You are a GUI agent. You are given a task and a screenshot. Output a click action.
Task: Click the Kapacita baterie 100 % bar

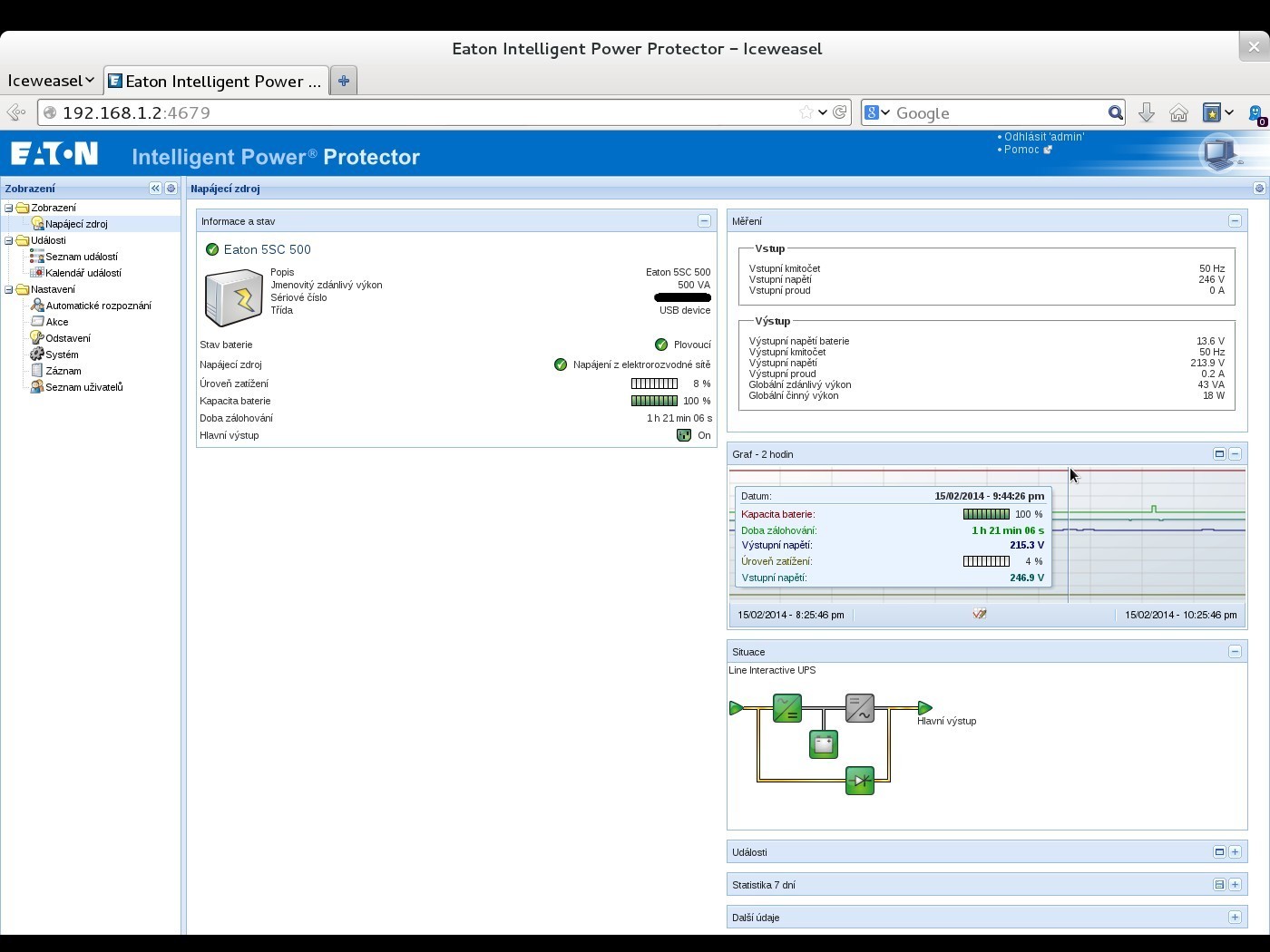point(655,401)
